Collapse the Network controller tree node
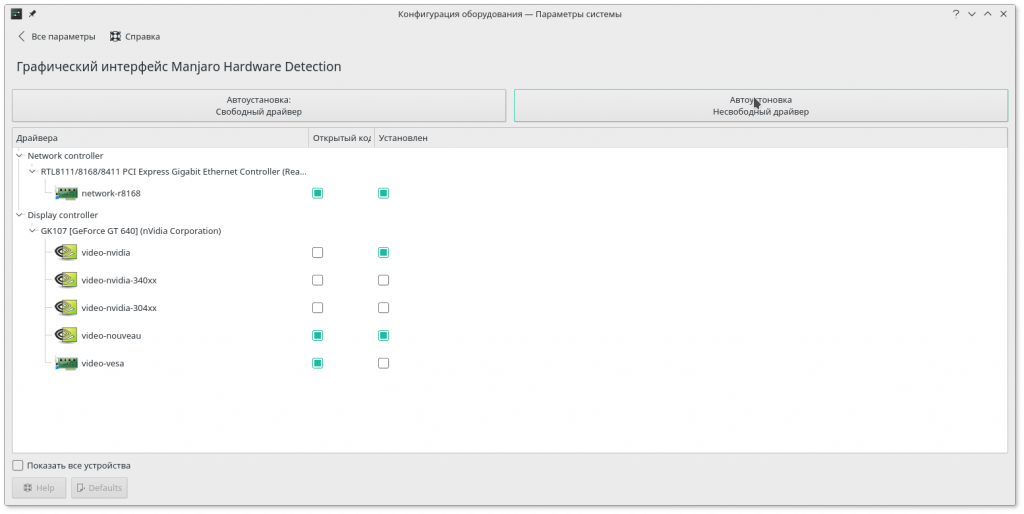The image size is (1024, 514). (x=20, y=155)
